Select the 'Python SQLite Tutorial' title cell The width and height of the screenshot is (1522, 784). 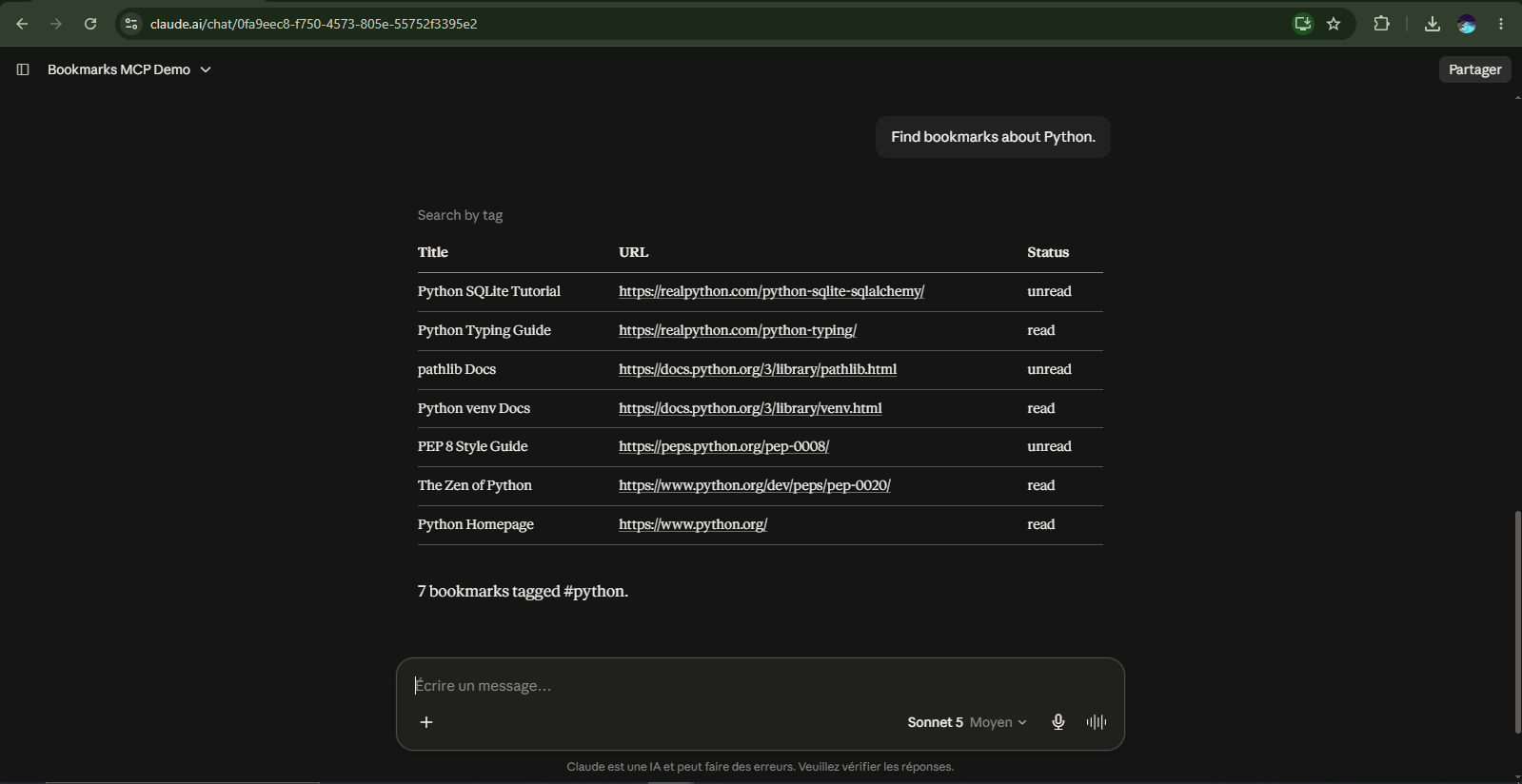point(489,291)
